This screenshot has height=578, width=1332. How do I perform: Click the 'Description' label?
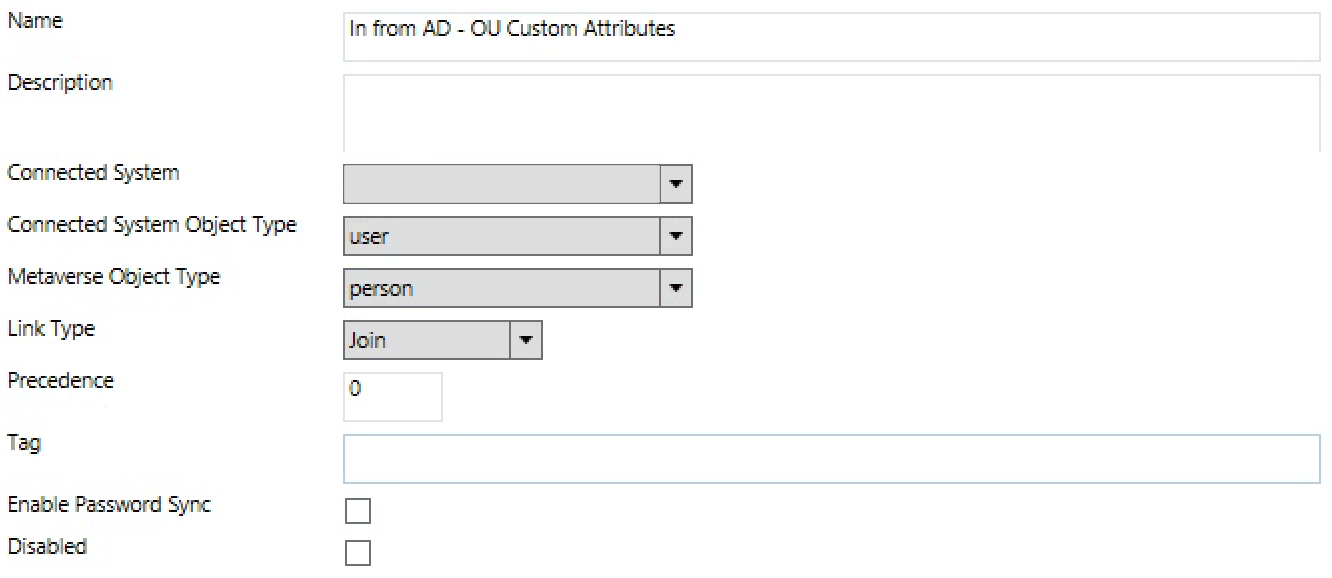tap(60, 83)
